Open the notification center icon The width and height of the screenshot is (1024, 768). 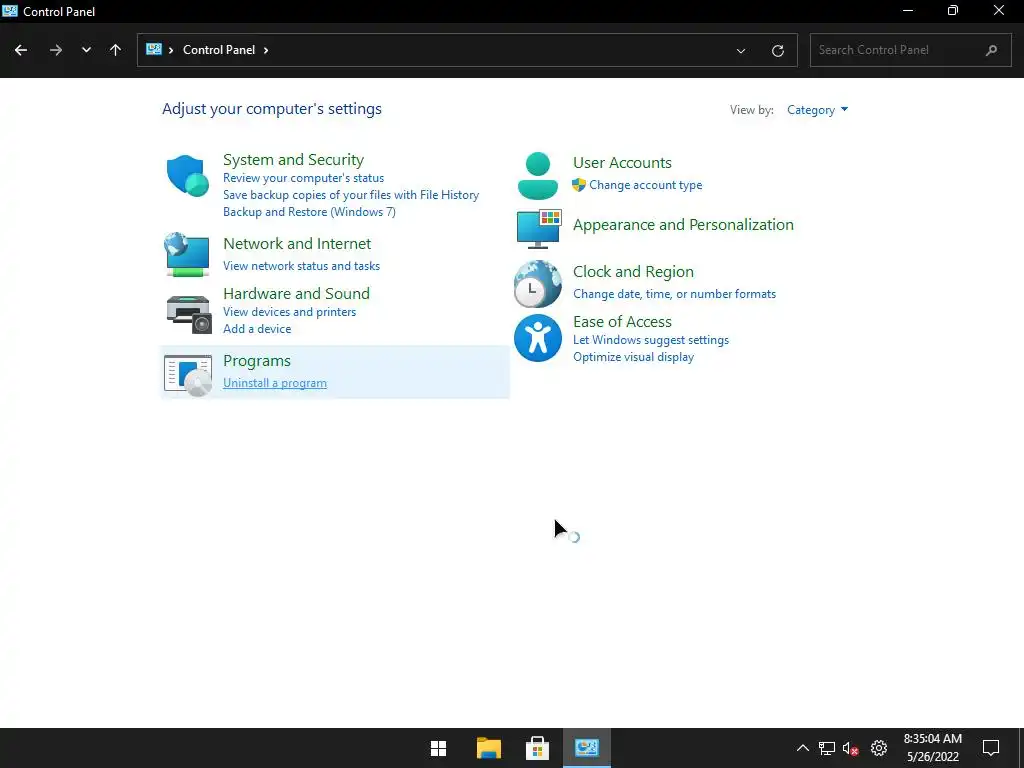[x=991, y=748]
